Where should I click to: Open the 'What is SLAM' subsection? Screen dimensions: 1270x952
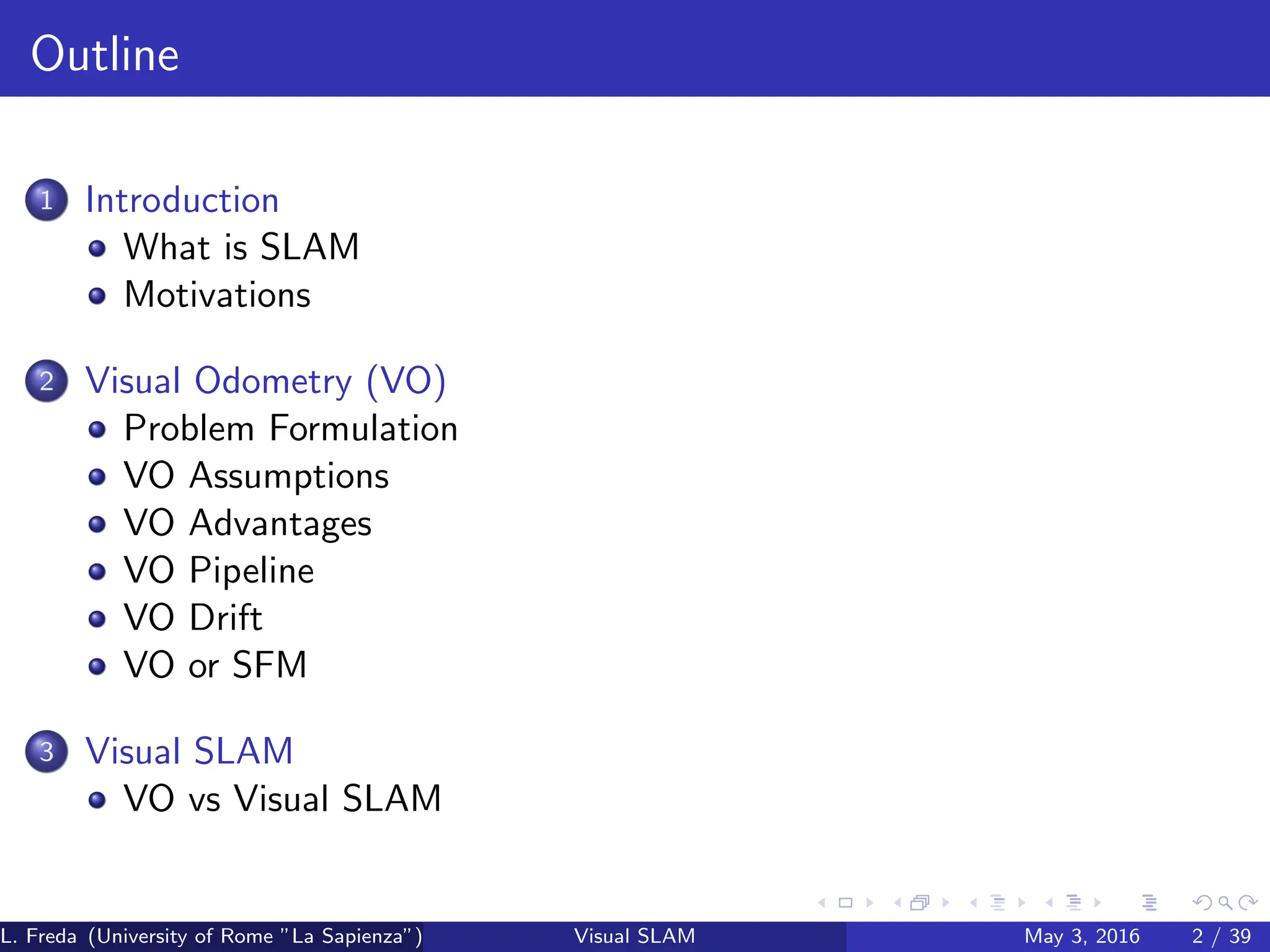click(241, 247)
